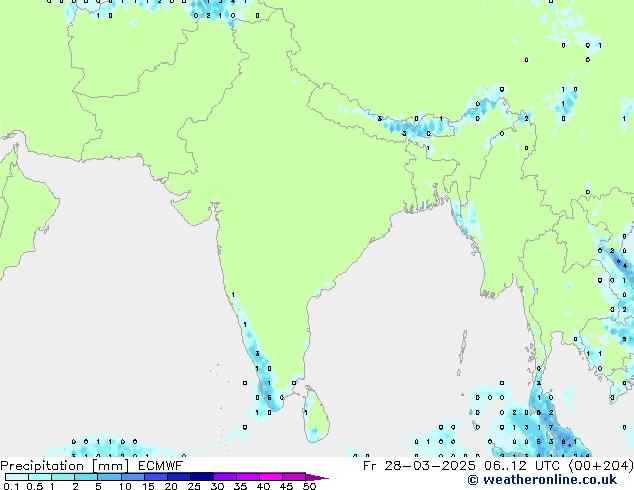Select the 2–5 mm legend swatch
The image size is (634, 490).
pyautogui.click(x=86, y=477)
